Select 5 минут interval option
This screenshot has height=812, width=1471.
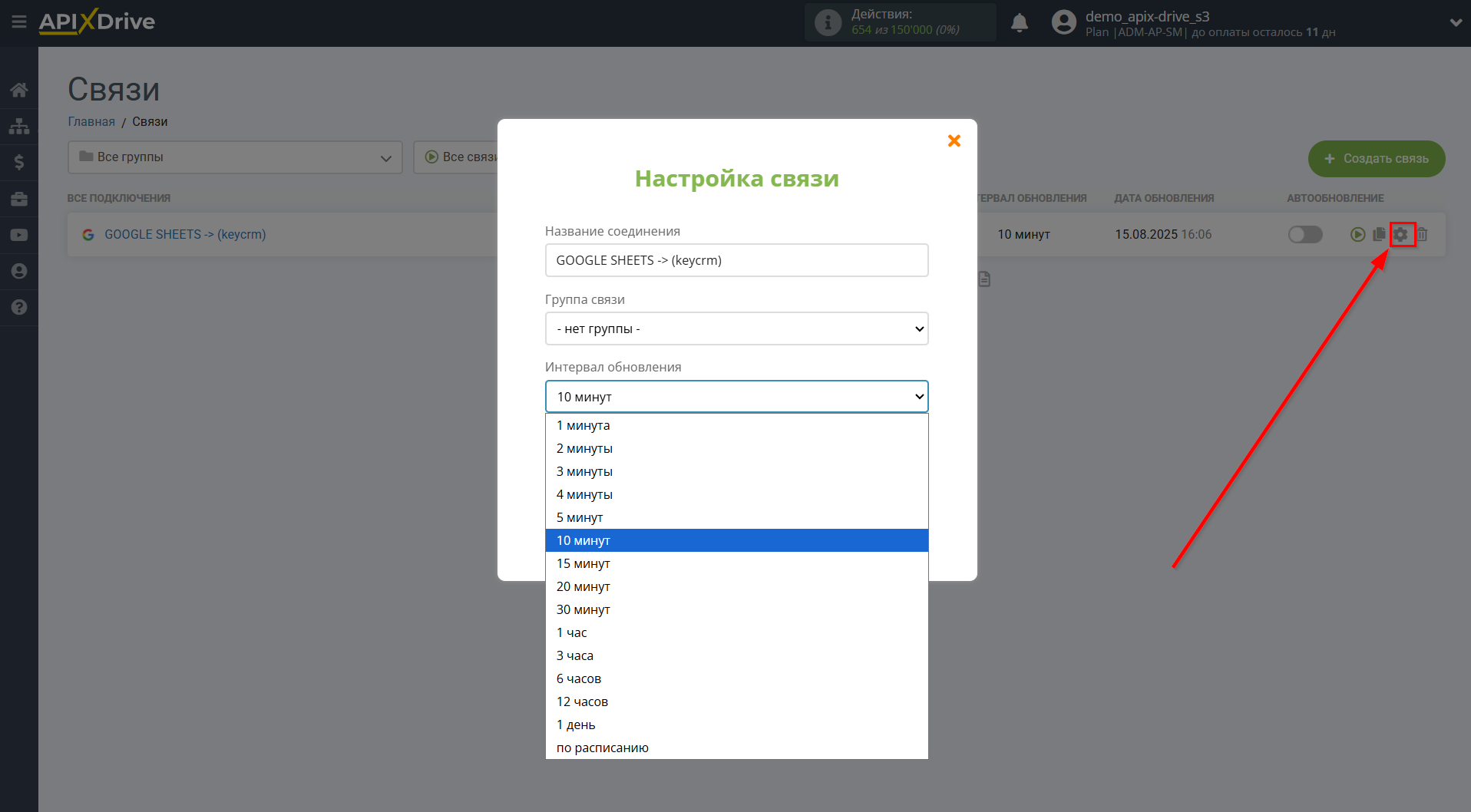coord(736,517)
